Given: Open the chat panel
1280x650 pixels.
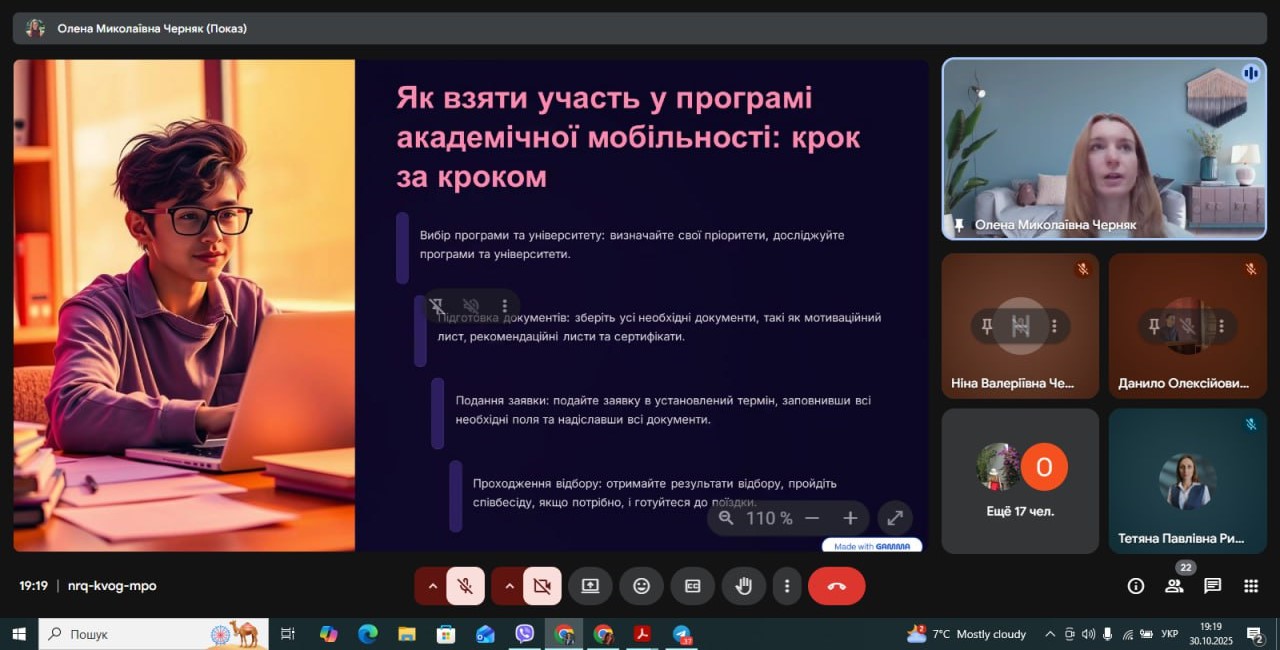Looking at the screenshot, I should pyautogui.click(x=1212, y=586).
